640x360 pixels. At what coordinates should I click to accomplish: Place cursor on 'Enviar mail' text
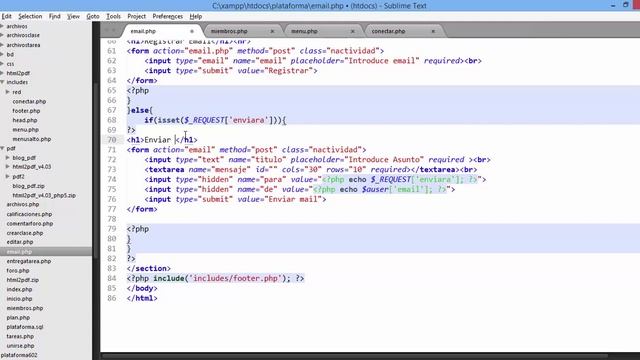pyautogui.click(x=292, y=199)
